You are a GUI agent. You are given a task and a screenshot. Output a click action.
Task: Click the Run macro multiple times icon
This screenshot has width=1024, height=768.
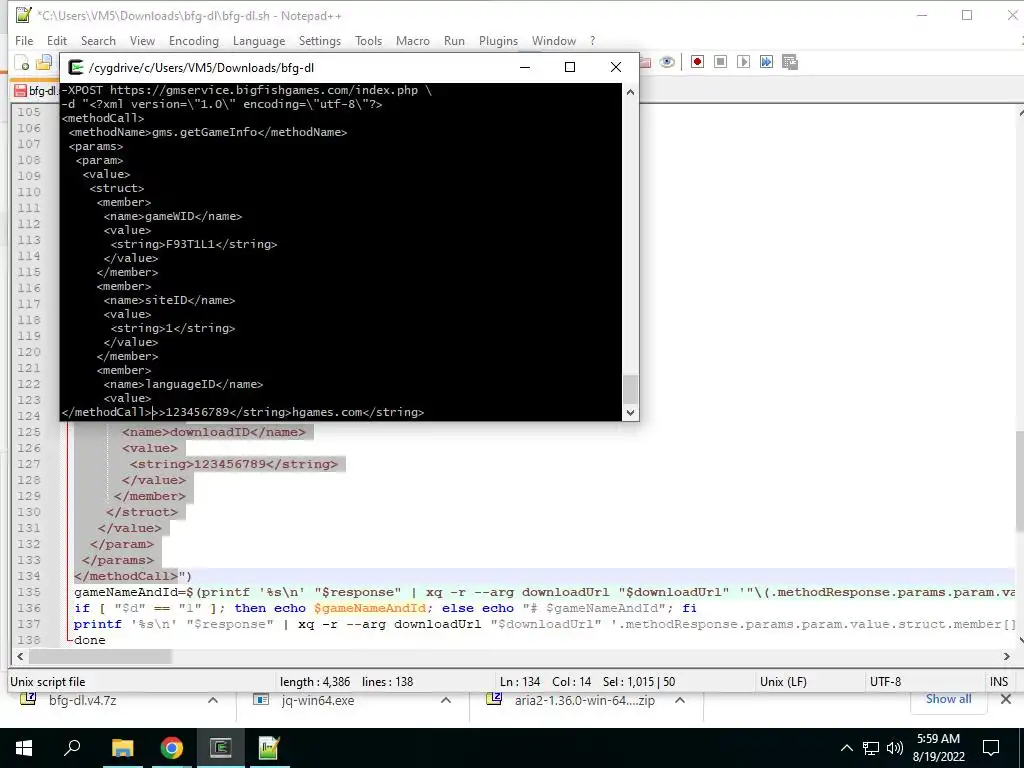click(x=766, y=62)
